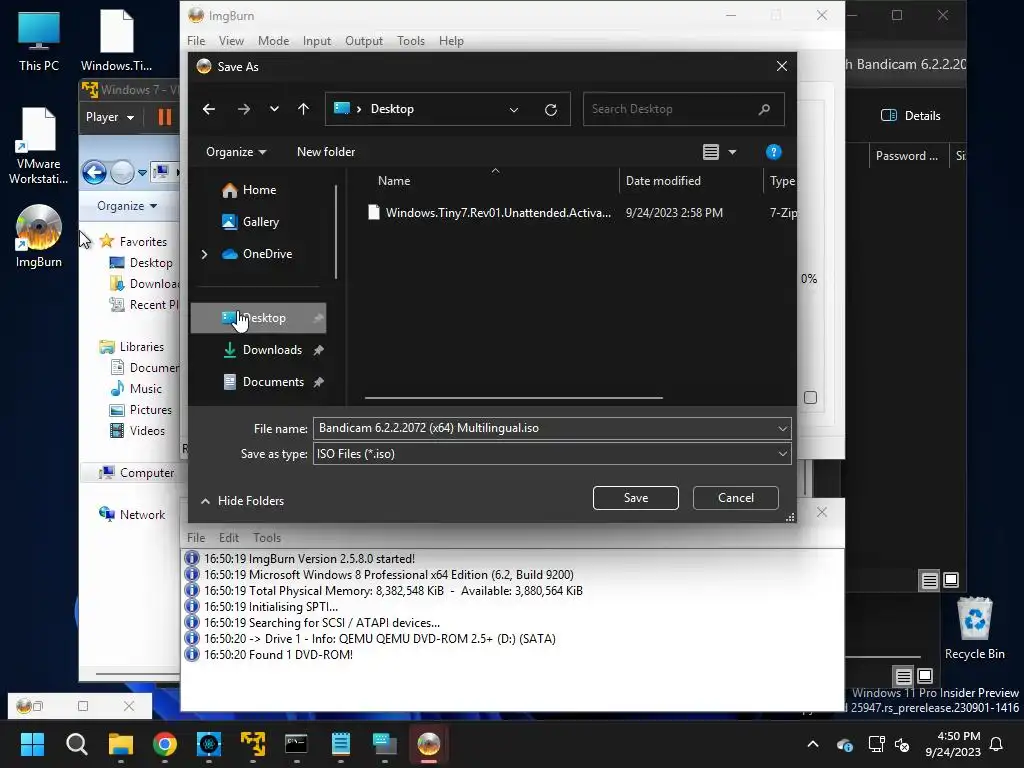The width and height of the screenshot is (1024, 768).
Task: Click muted volume tray icon
Action: [903, 744]
